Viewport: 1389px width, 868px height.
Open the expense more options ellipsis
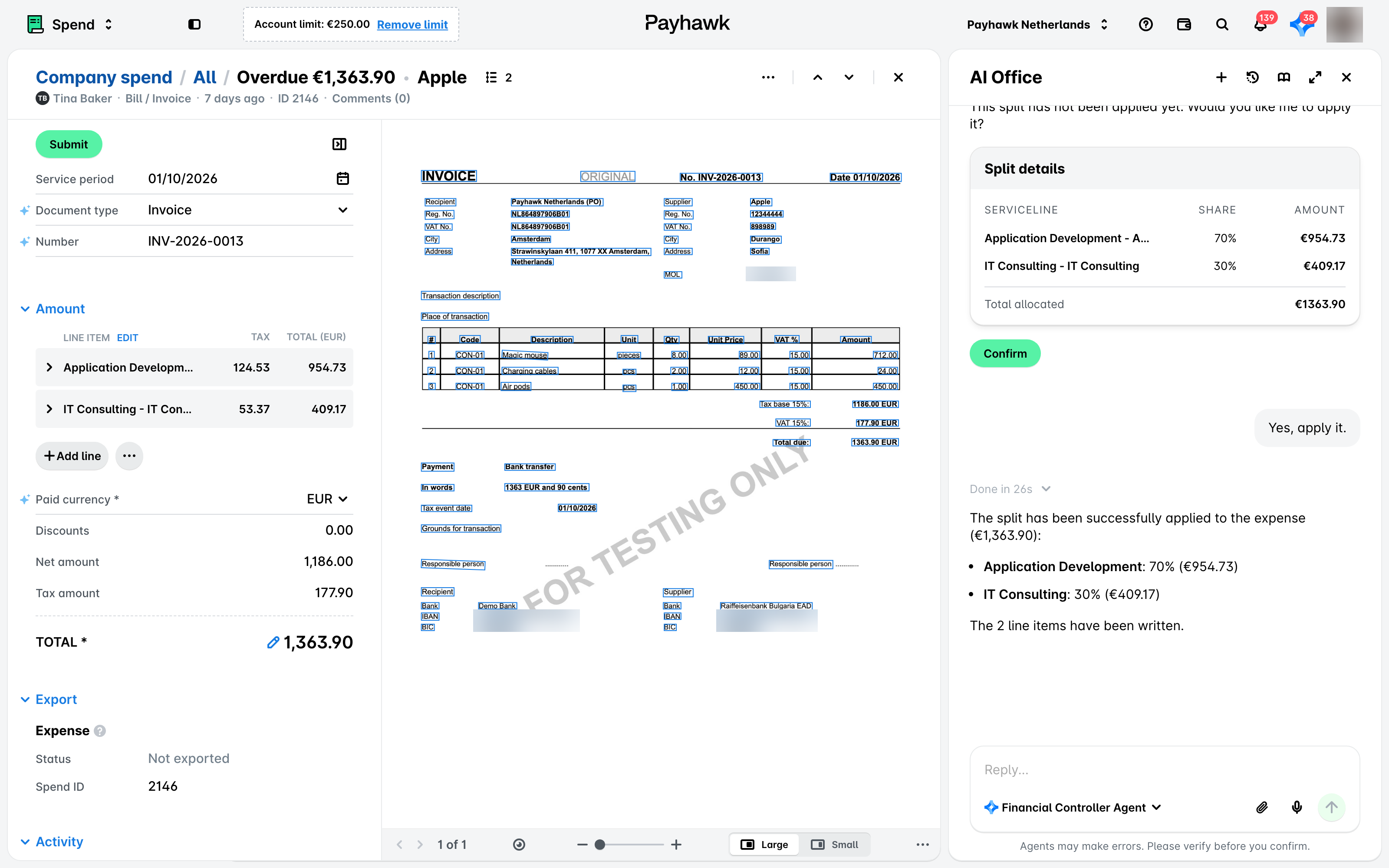768,78
